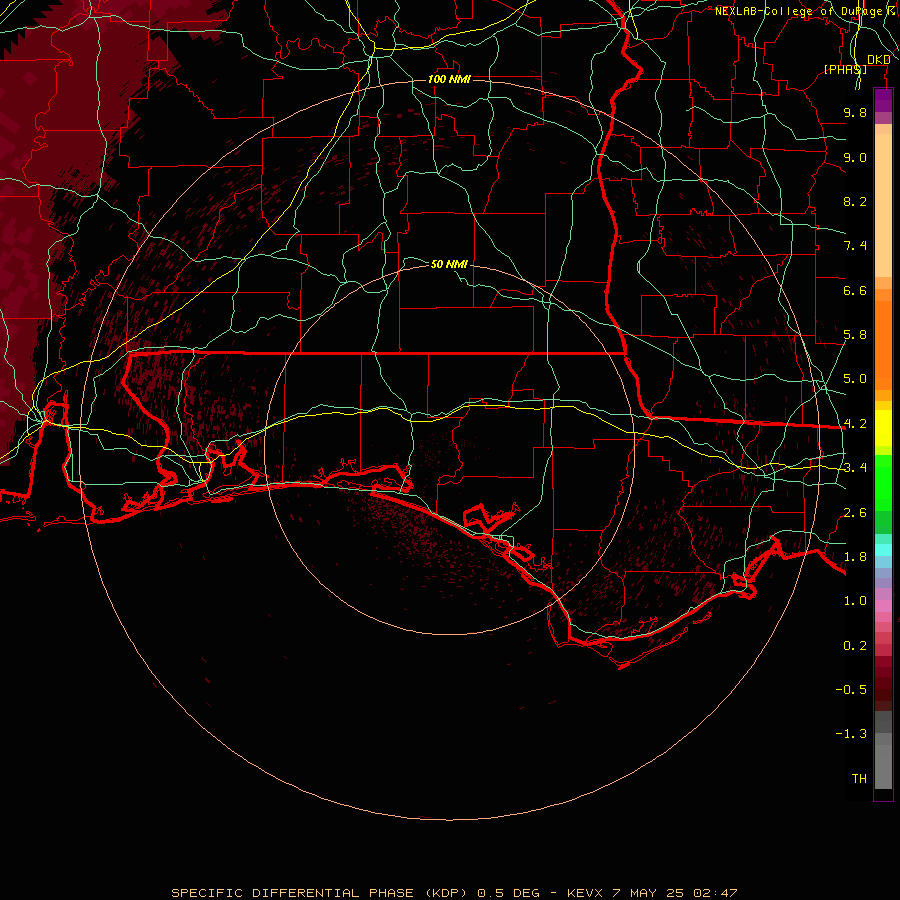Pick the pink band of the color scale
The image size is (900, 900).
point(883,606)
